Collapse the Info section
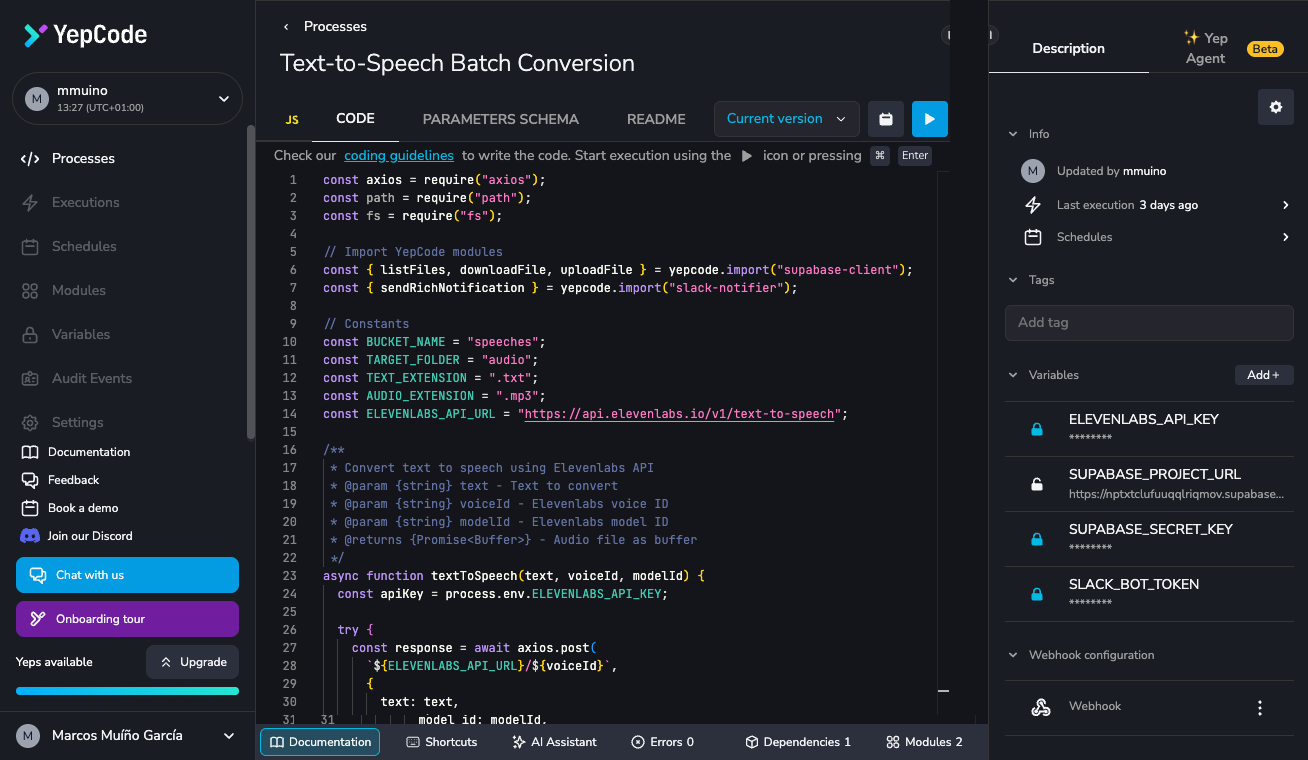This screenshot has height=760, width=1308. coord(1012,133)
